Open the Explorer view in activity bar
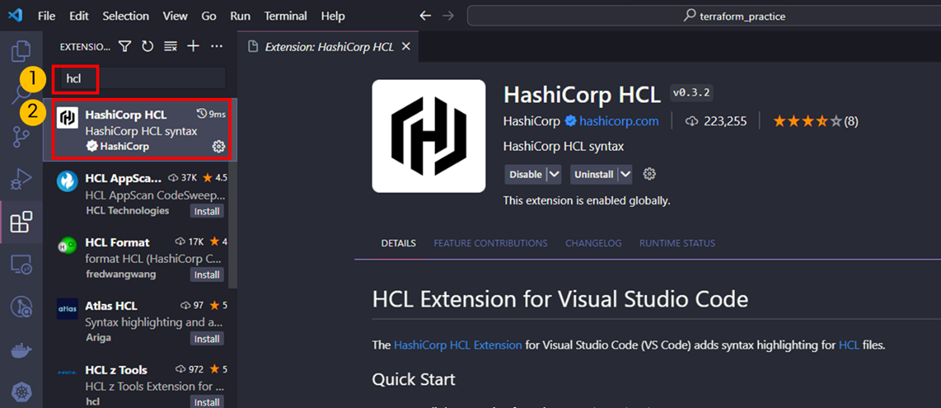The height and width of the screenshot is (408, 941). [22, 51]
